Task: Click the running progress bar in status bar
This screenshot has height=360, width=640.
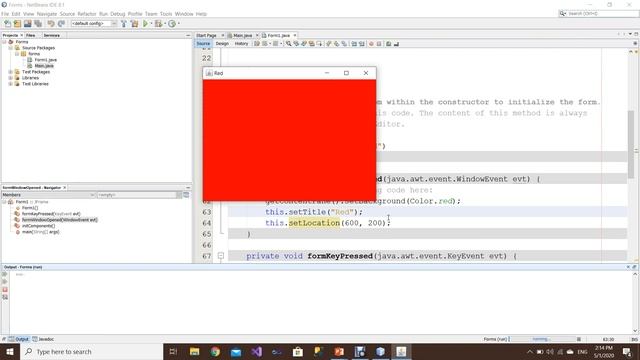Action: pyautogui.click(x=542, y=339)
